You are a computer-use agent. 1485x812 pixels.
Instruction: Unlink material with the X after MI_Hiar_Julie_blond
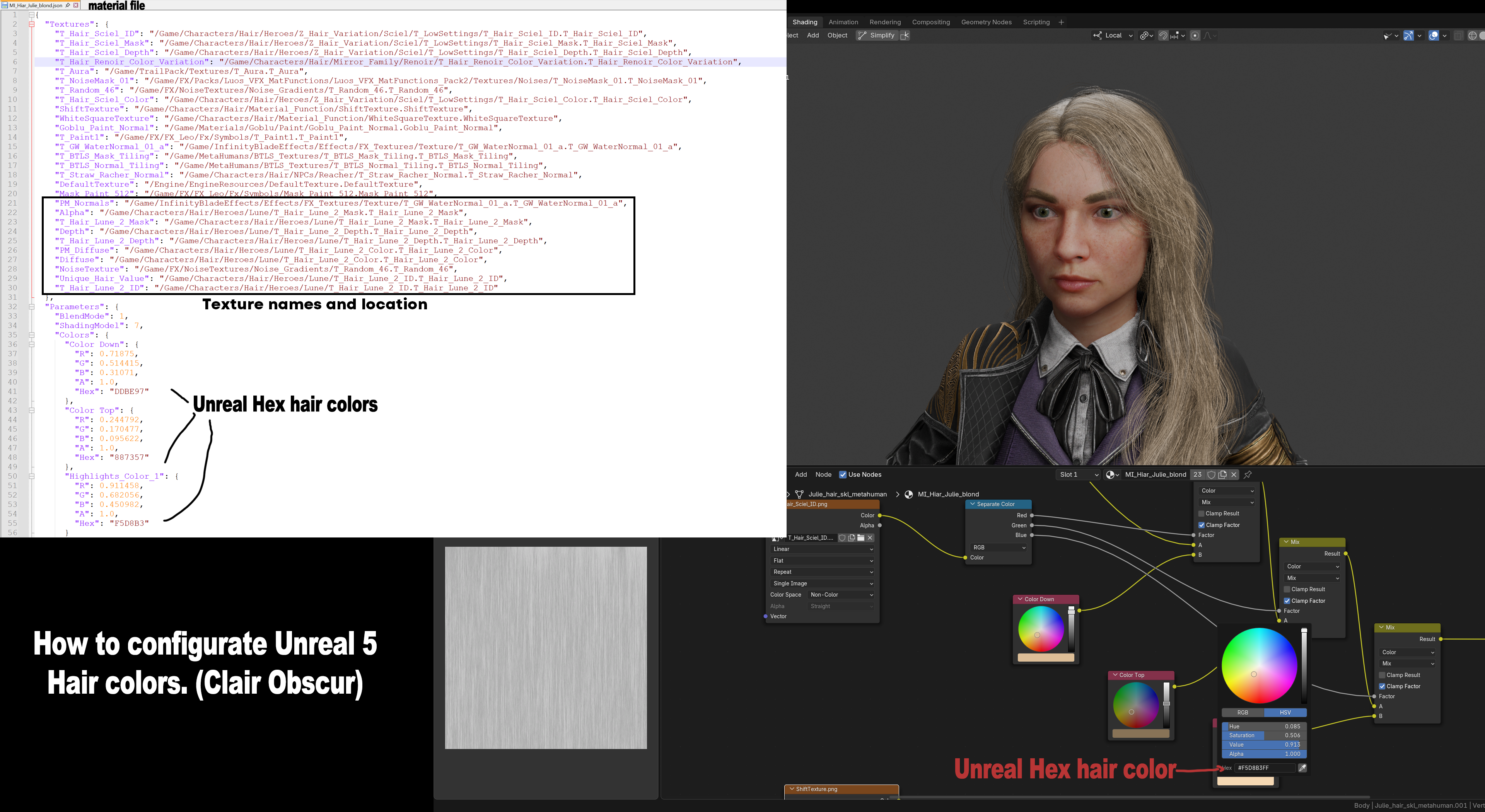pyautogui.click(x=1234, y=474)
